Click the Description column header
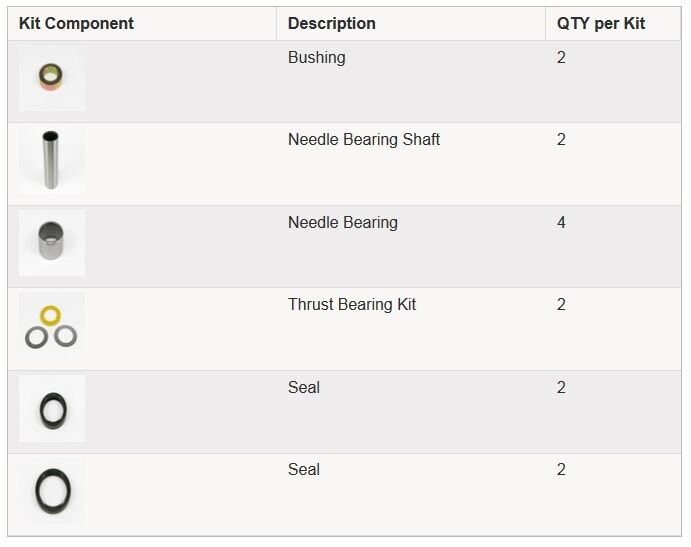This screenshot has width=691, height=547. coord(332,23)
